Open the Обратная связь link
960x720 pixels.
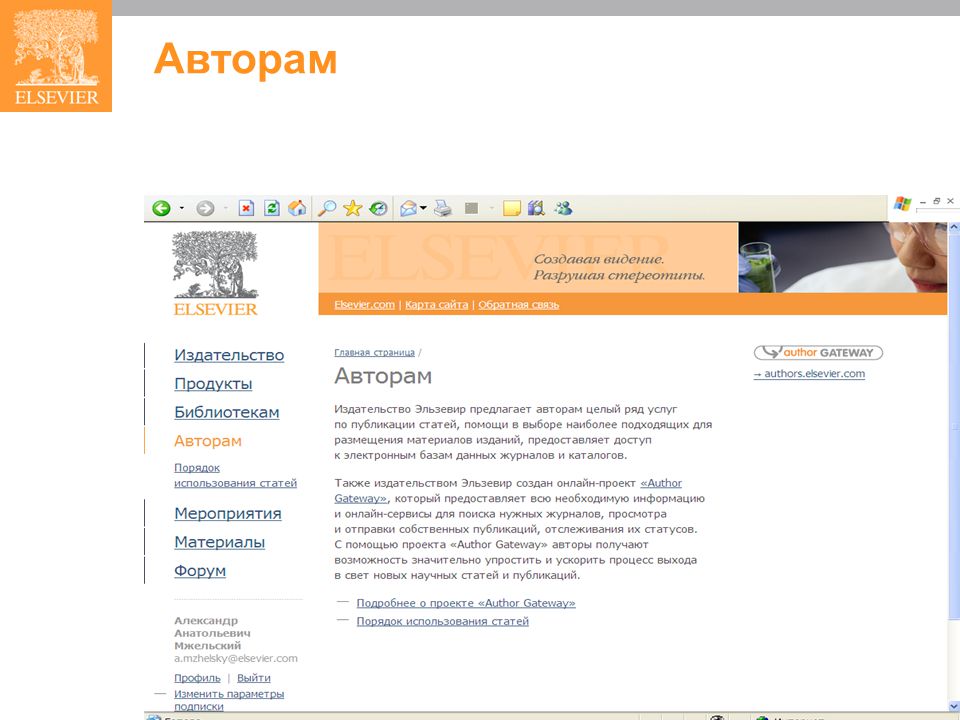(x=519, y=304)
